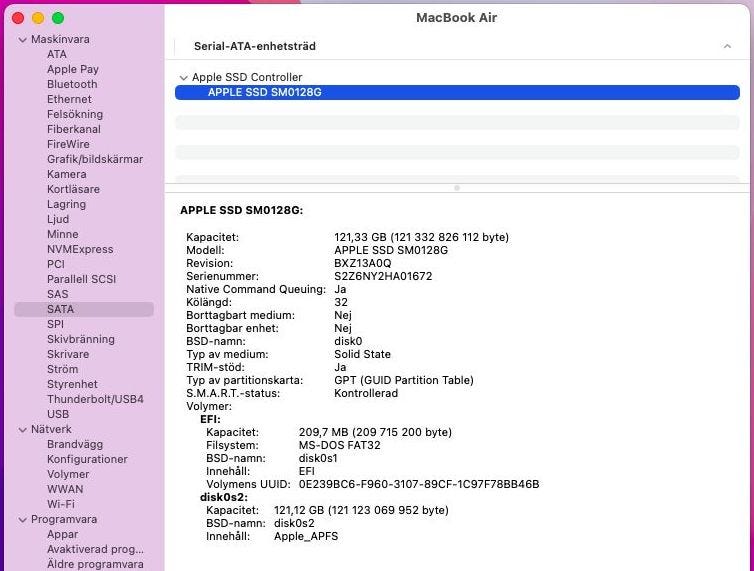754x571 pixels.
Task: Open Bluetooth hardware section
Action: pyautogui.click(x=72, y=84)
